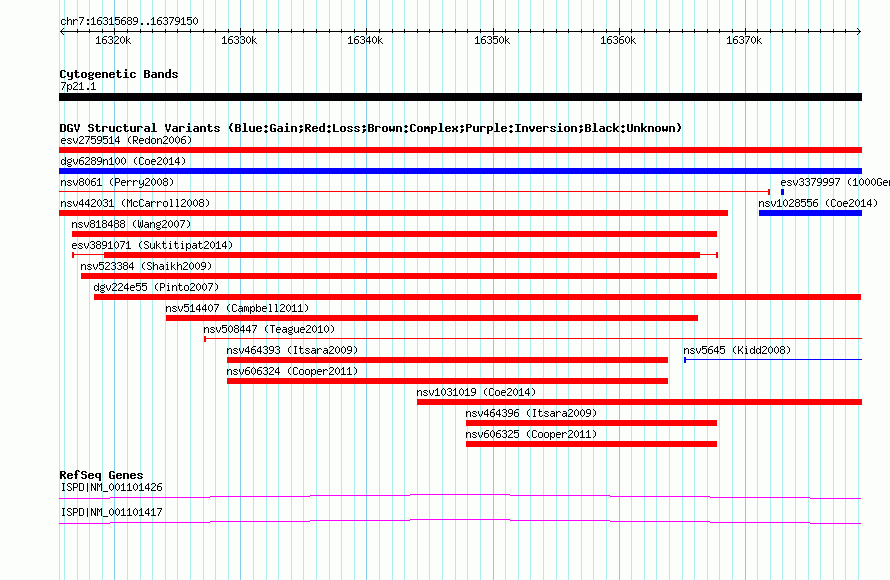This screenshot has width=890, height=580.
Task: Click the 16340k ruler tick label
Action: (365, 40)
